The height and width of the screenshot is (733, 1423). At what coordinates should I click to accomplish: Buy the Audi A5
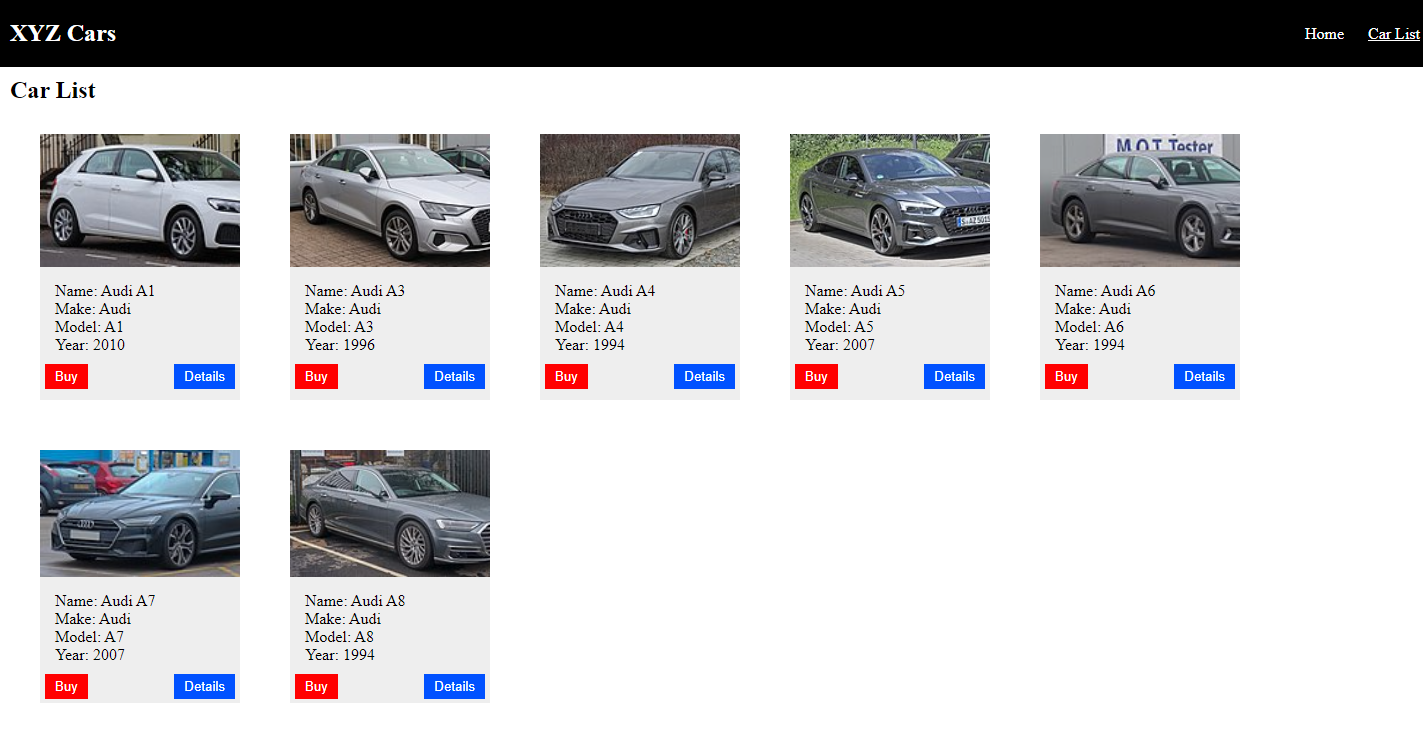coord(816,376)
